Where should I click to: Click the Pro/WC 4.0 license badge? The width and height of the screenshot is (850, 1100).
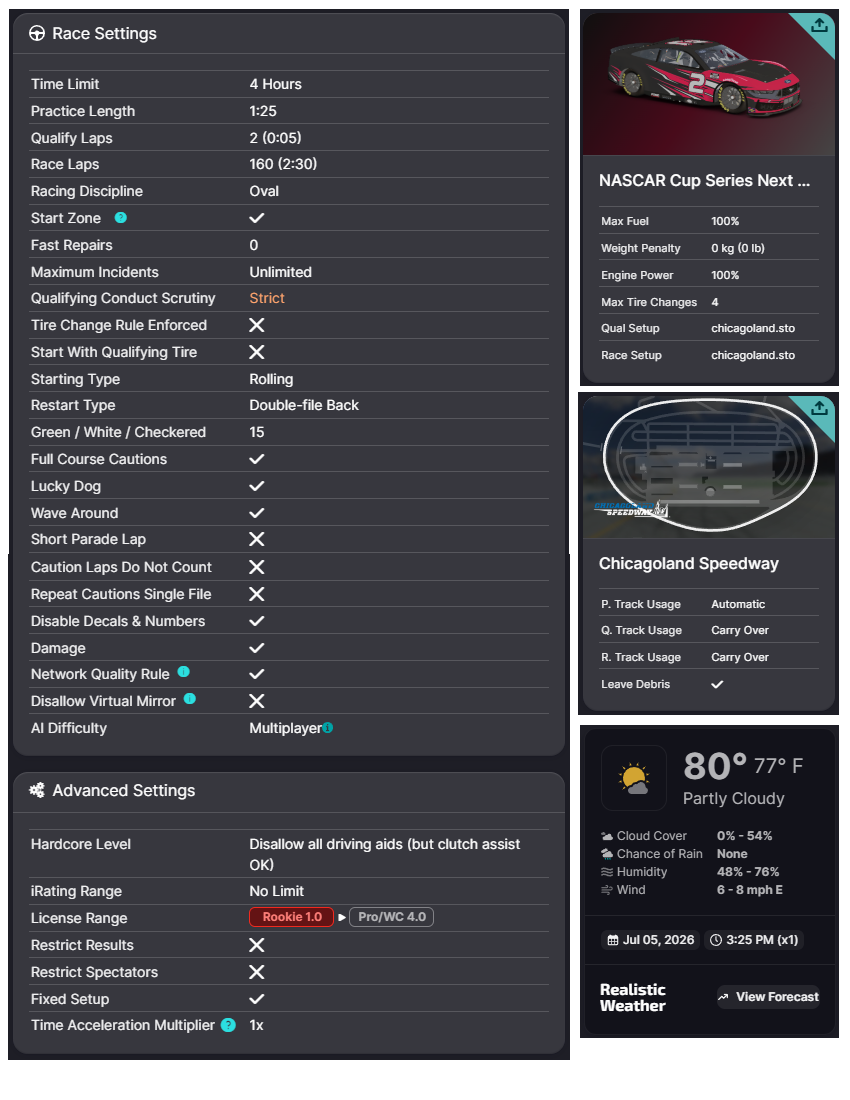tap(391, 917)
